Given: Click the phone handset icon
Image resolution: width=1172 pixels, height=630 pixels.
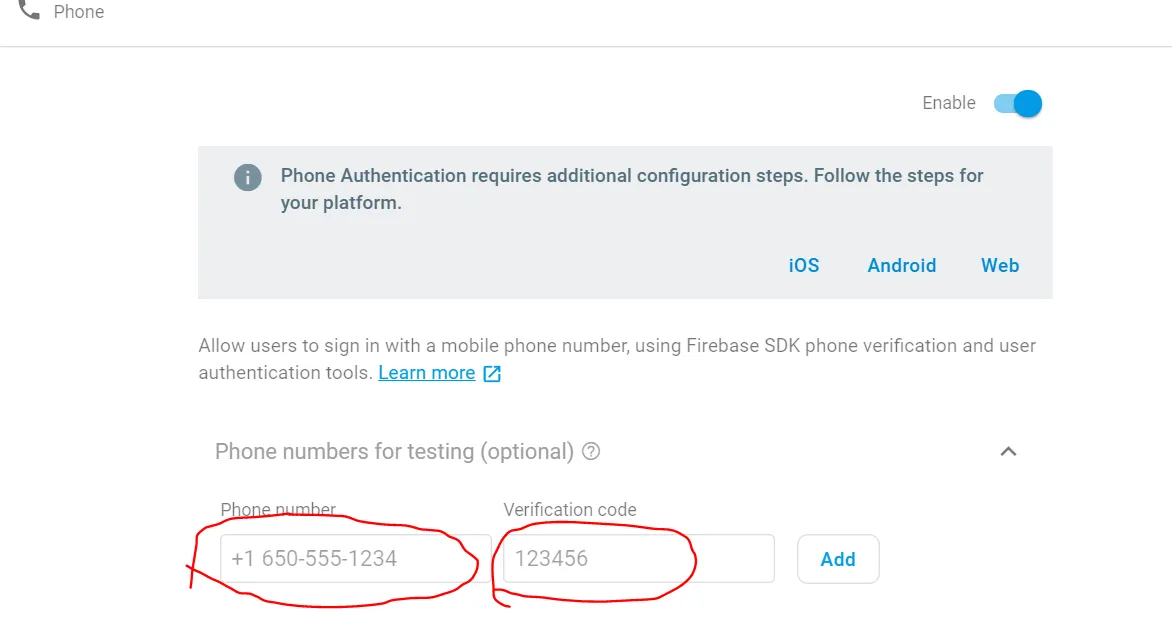Looking at the screenshot, I should click(x=29, y=9).
